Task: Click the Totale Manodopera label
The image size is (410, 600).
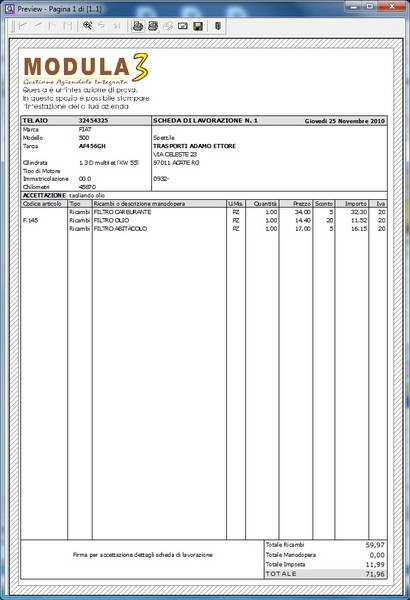Action: coord(291,555)
